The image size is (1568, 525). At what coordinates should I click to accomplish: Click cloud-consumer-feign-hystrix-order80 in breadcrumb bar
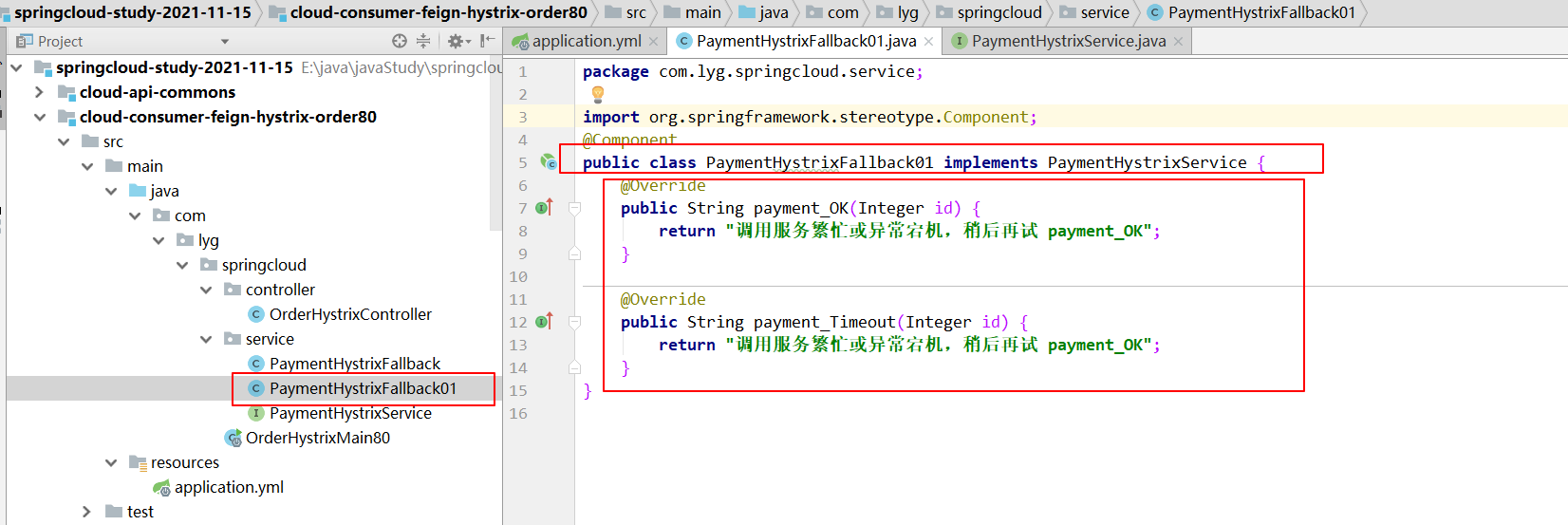[439, 12]
